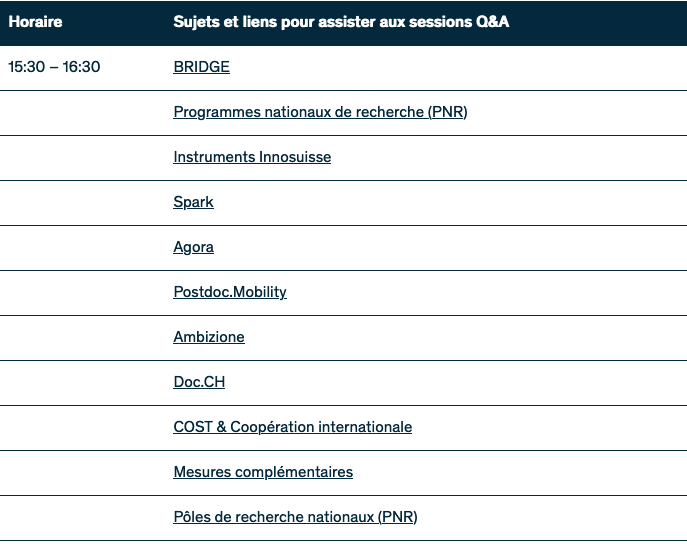Screen dimensions: 687x554
Task: Click the empty Horaire cell beside Instruments Innosuisse
Action: [82, 157]
